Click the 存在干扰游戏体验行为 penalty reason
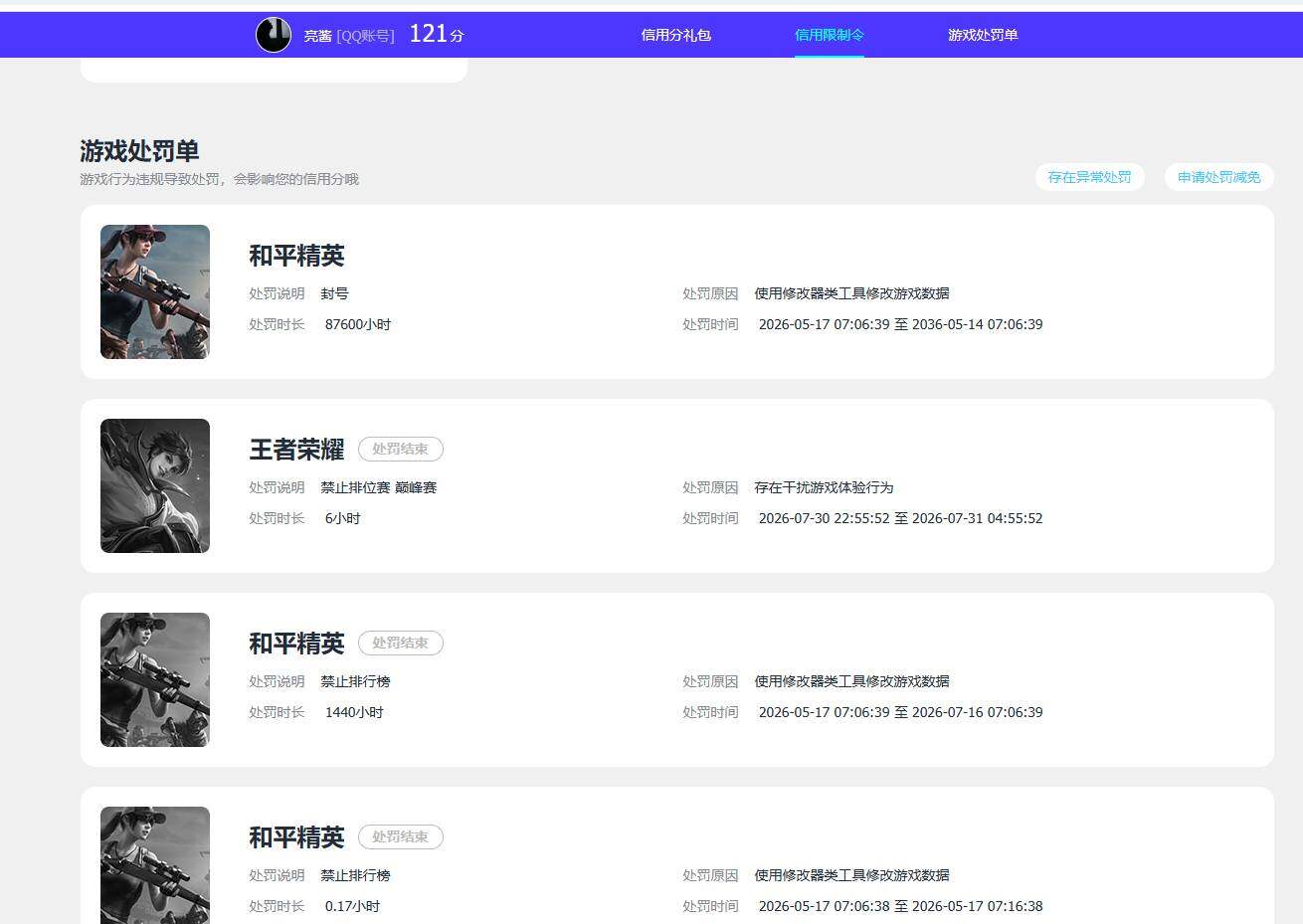 point(824,487)
